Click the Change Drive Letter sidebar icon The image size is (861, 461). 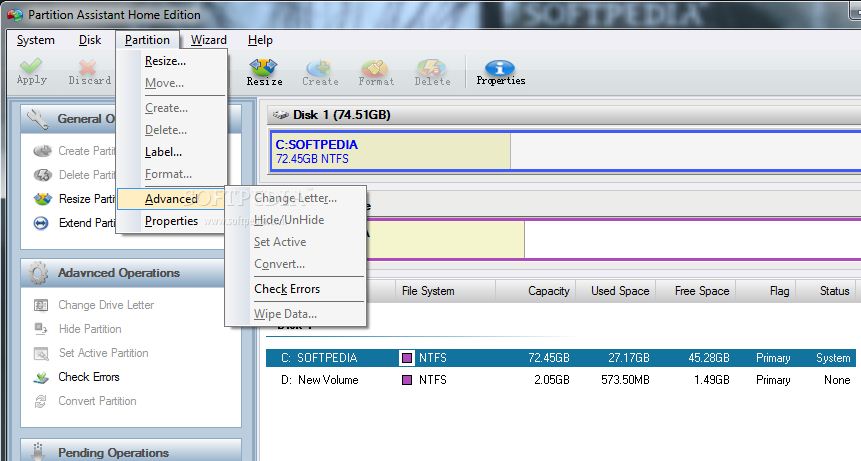click(41, 305)
